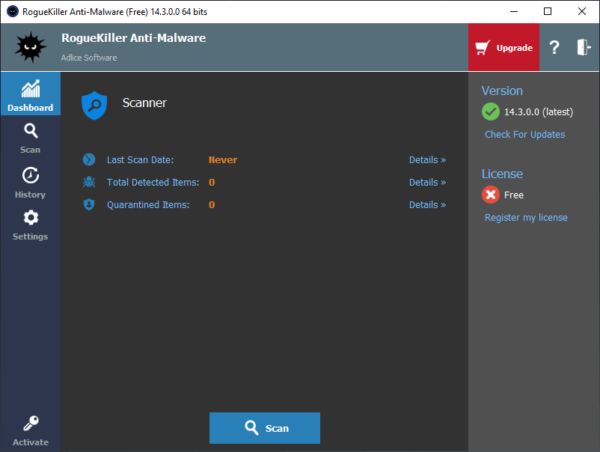This screenshot has width=600, height=452.
Task: Click the Register my license link
Action: click(x=526, y=217)
